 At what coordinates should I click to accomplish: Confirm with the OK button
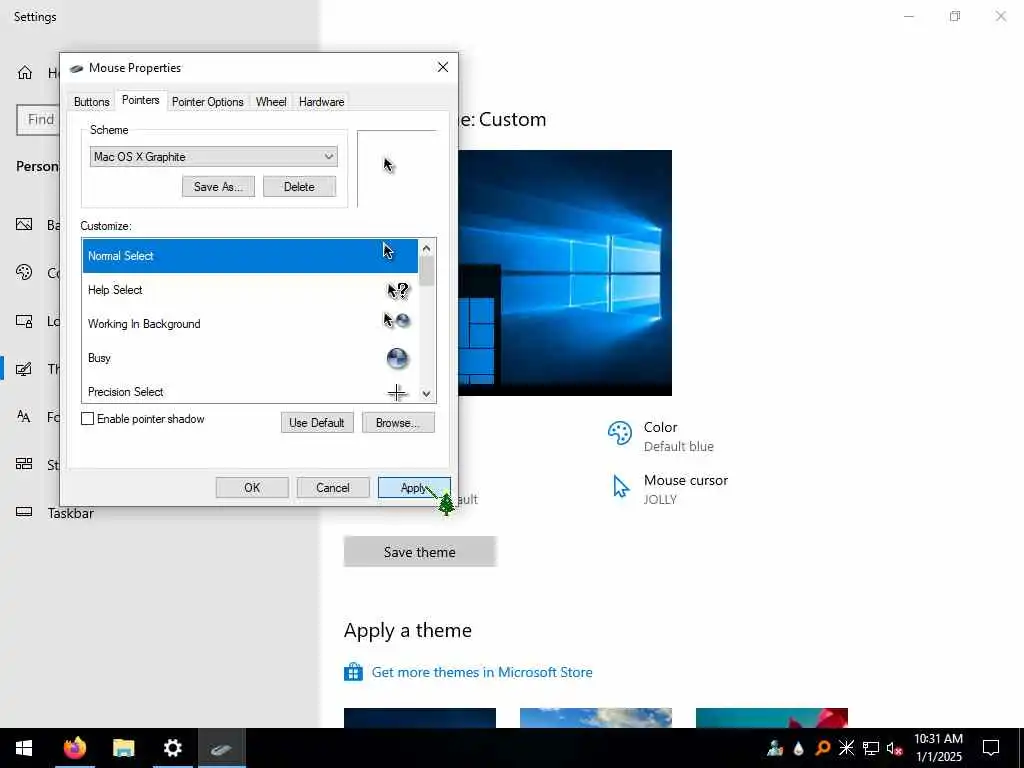click(252, 488)
